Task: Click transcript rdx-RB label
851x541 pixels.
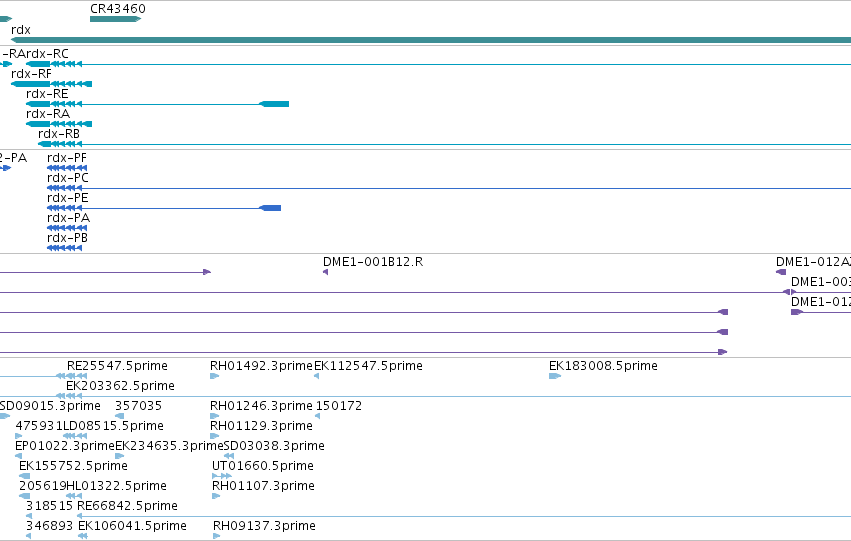Action: pyautogui.click(x=59, y=134)
